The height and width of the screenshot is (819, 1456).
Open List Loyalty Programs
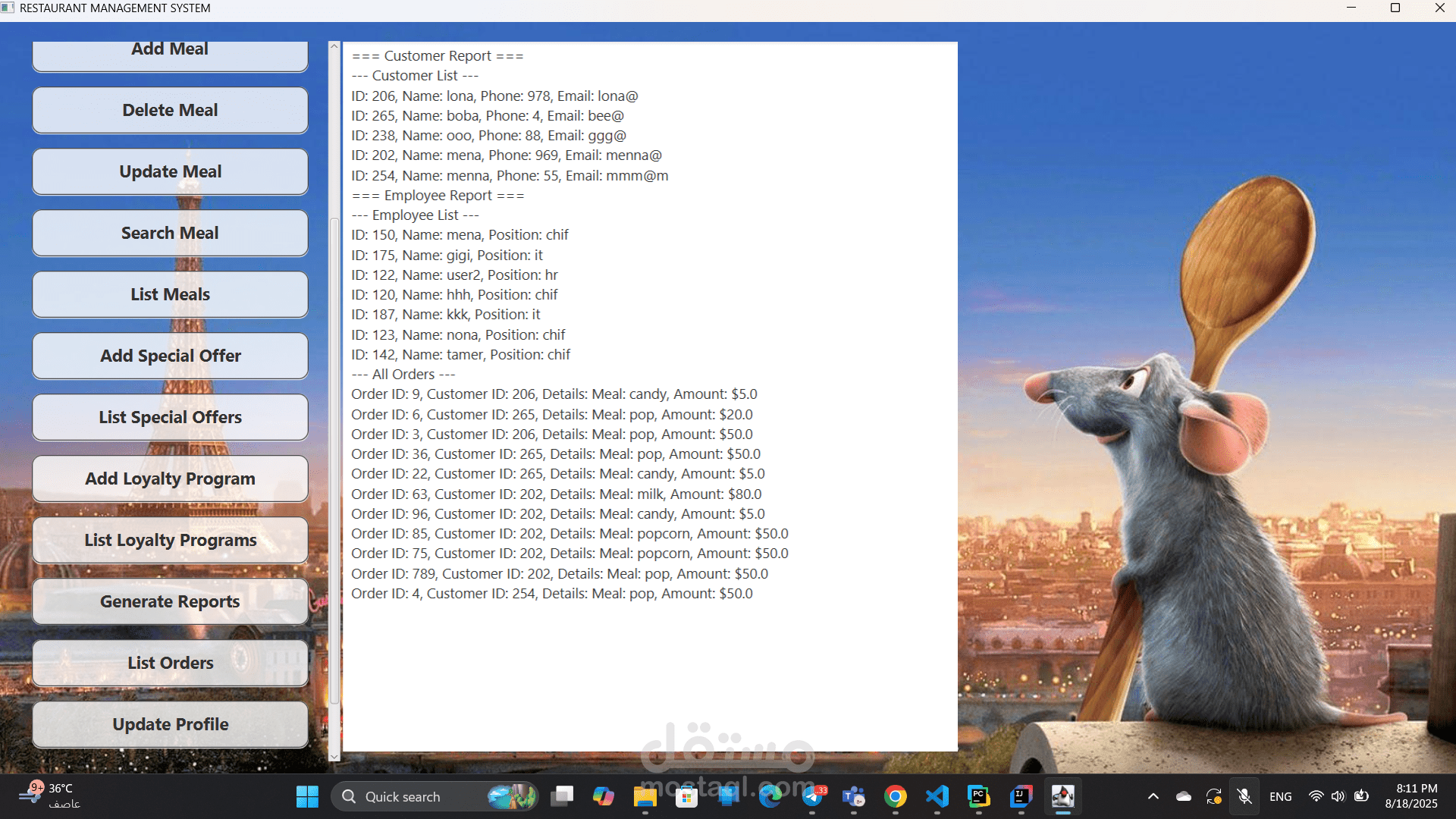click(x=170, y=540)
